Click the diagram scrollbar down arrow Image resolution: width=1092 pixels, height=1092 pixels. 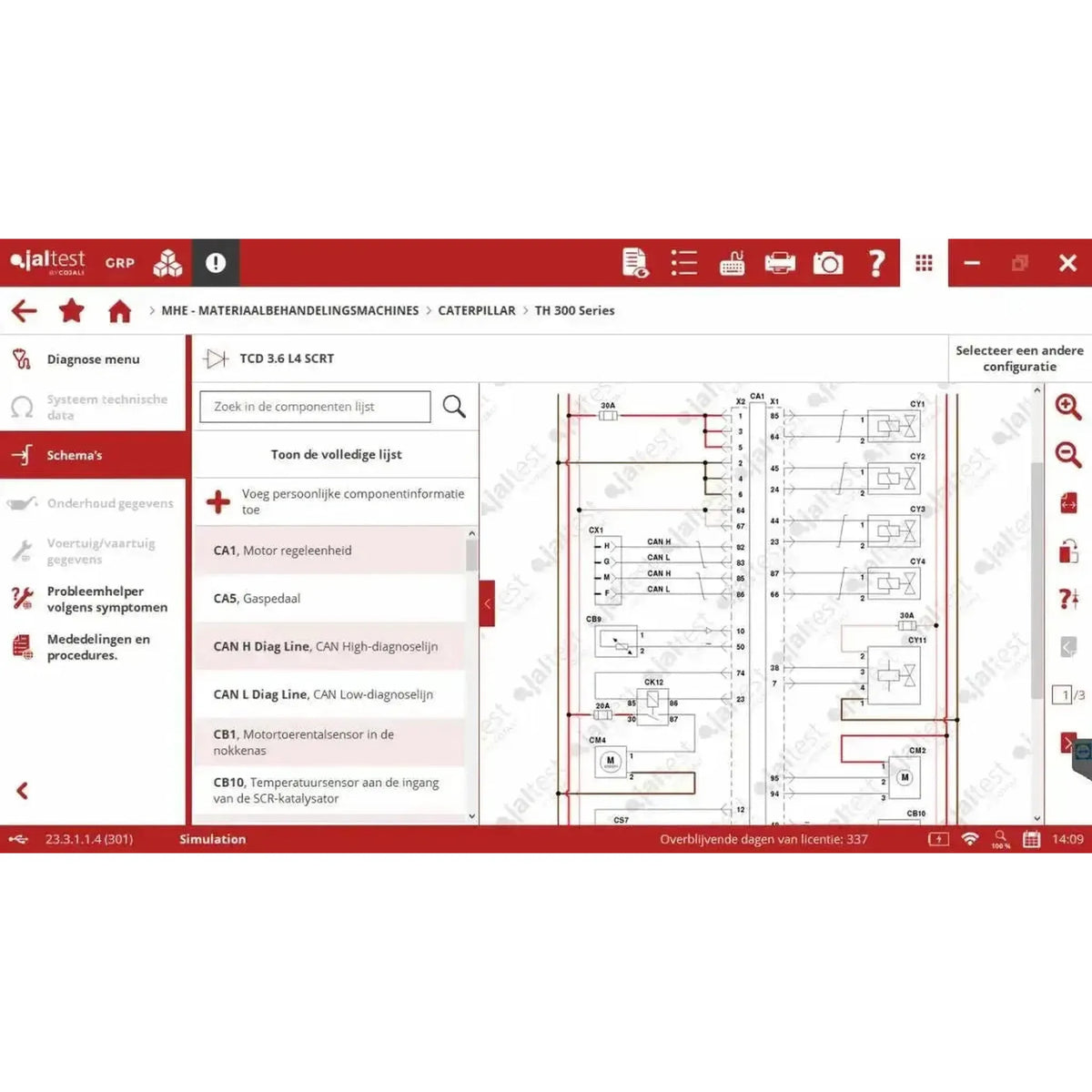(1036, 818)
